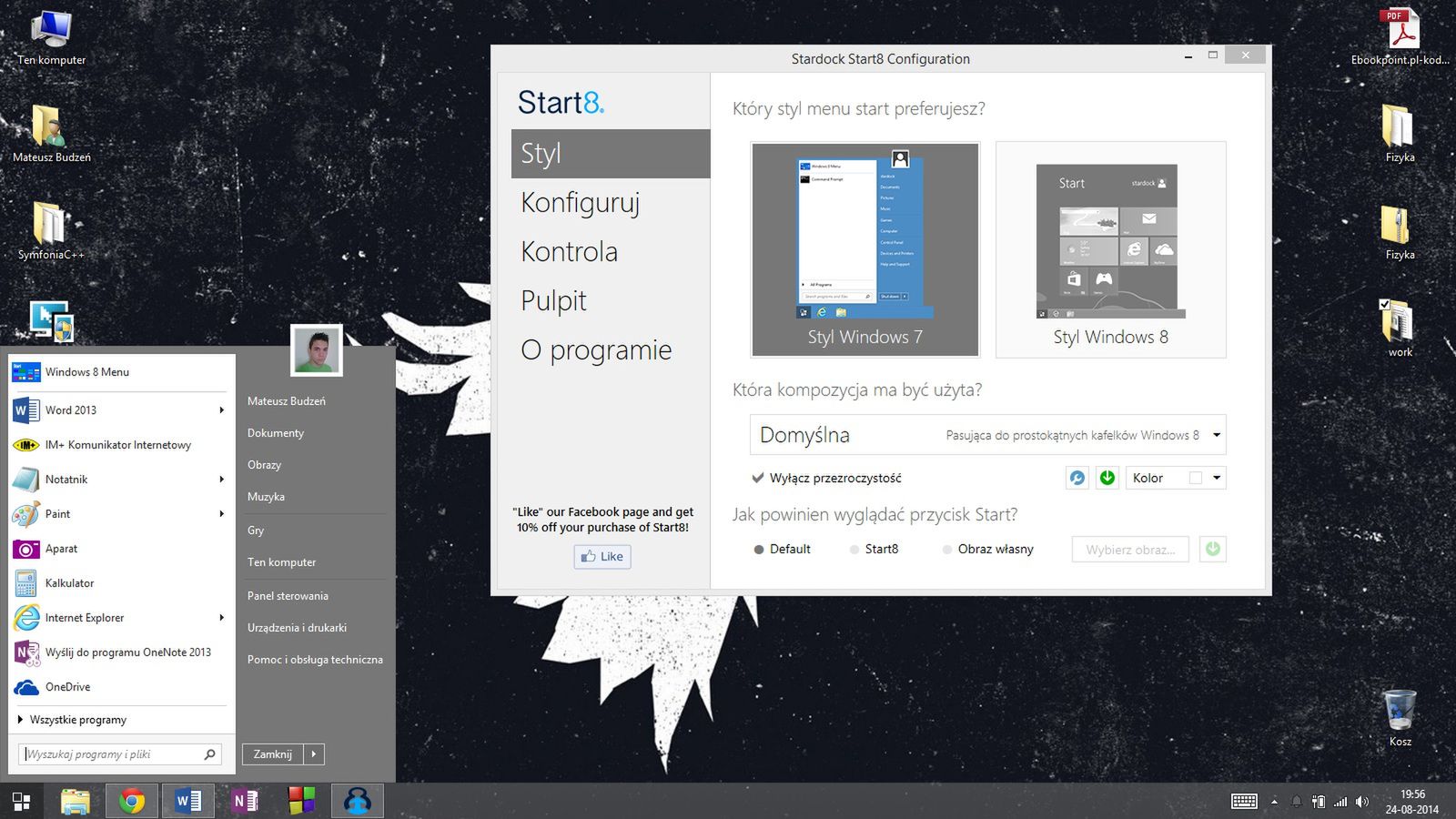This screenshot has width=1456, height=819.
Task: Select the Default Start button radio option
Action: (759, 550)
